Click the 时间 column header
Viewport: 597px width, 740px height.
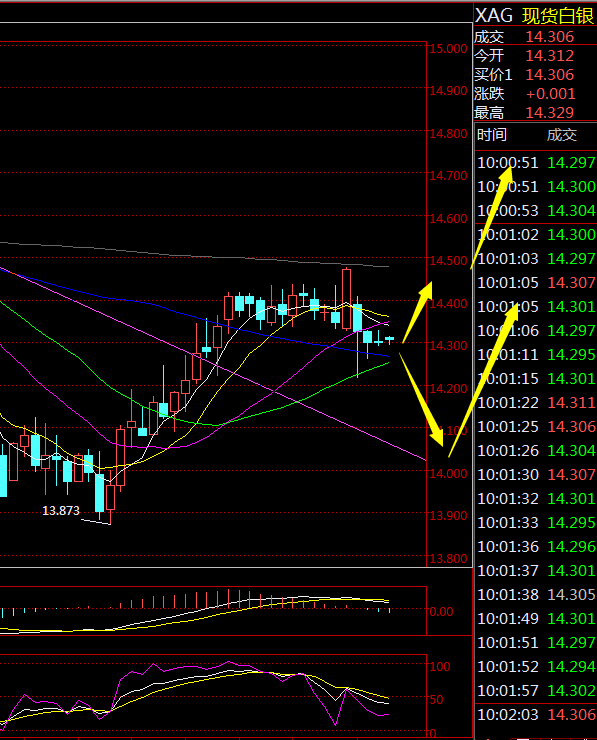click(x=491, y=135)
